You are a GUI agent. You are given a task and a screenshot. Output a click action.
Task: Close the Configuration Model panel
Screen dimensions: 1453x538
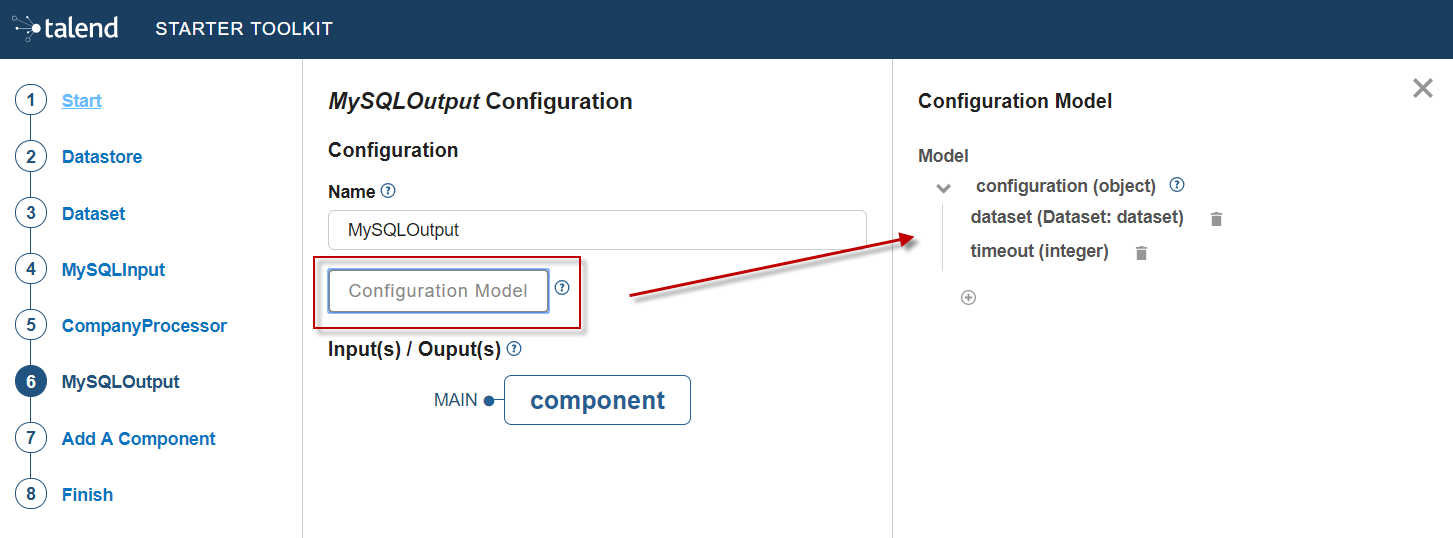(1422, 89)
